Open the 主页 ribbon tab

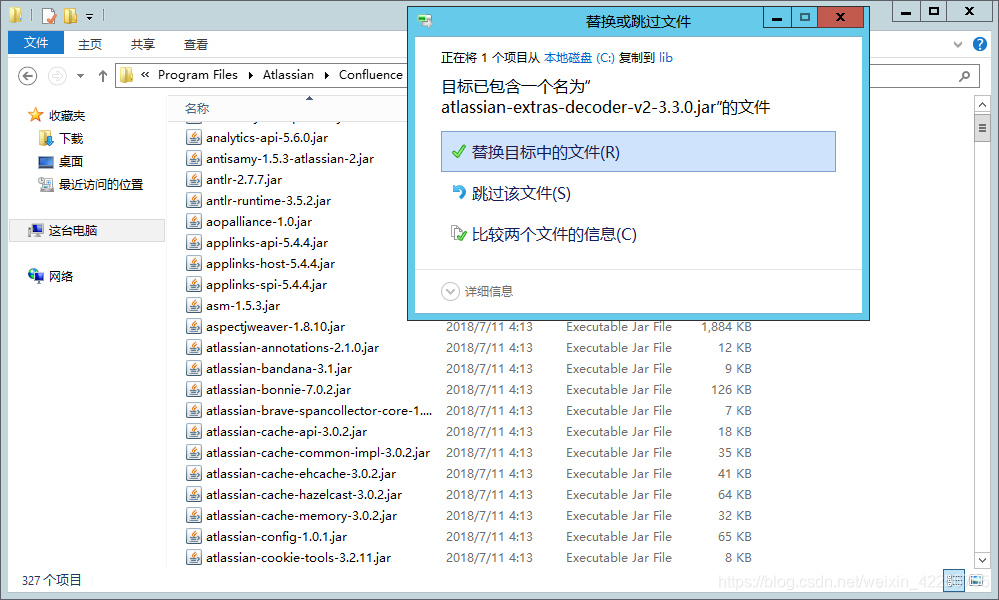[90, 44]
